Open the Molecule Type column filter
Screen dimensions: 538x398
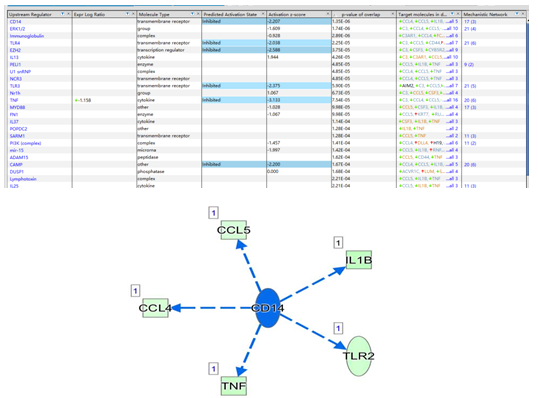[x=192, y=14]
